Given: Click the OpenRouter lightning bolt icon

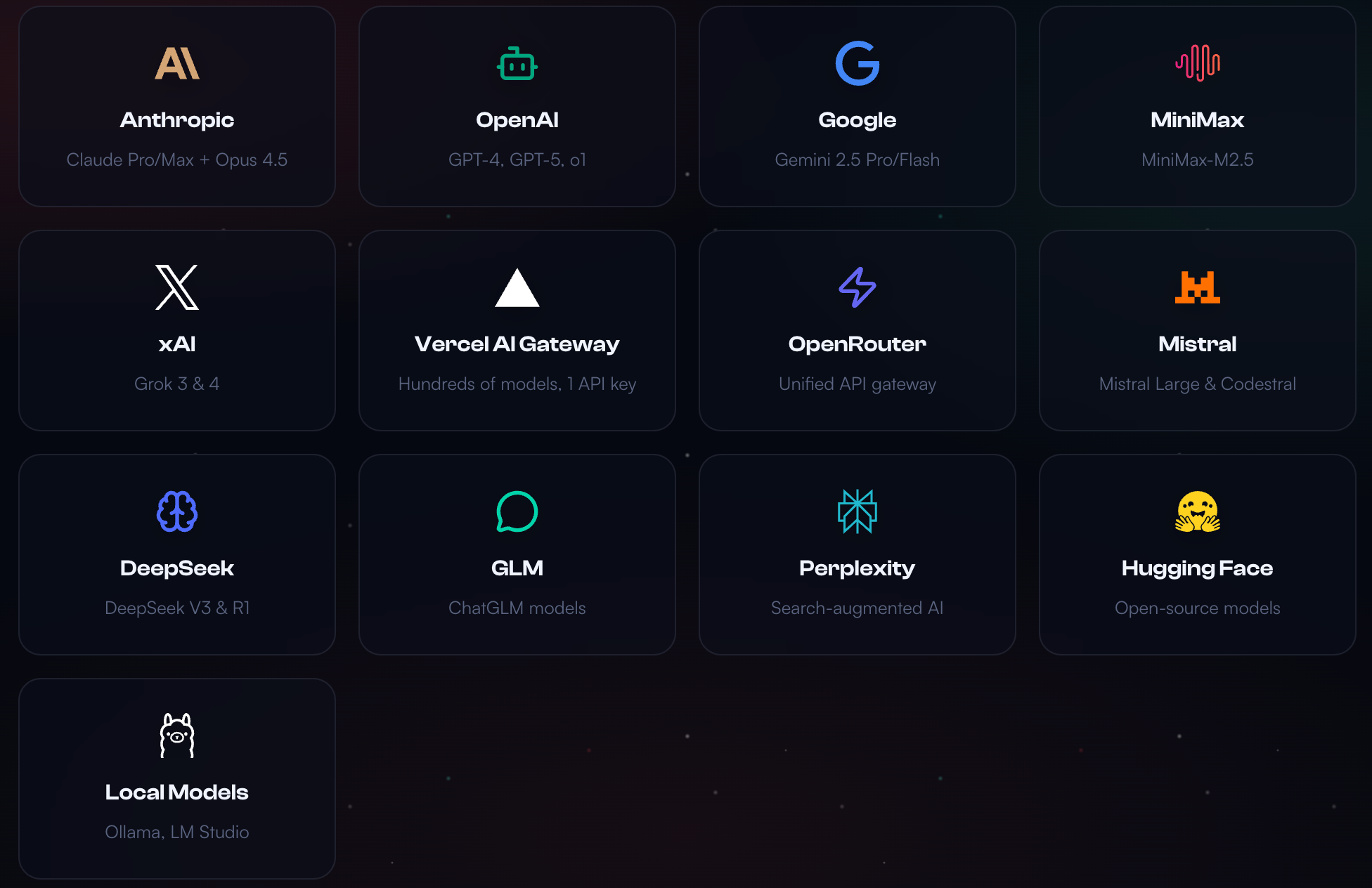Looking at the screenshot, I should pyautogui.click(x=857, y=287).
